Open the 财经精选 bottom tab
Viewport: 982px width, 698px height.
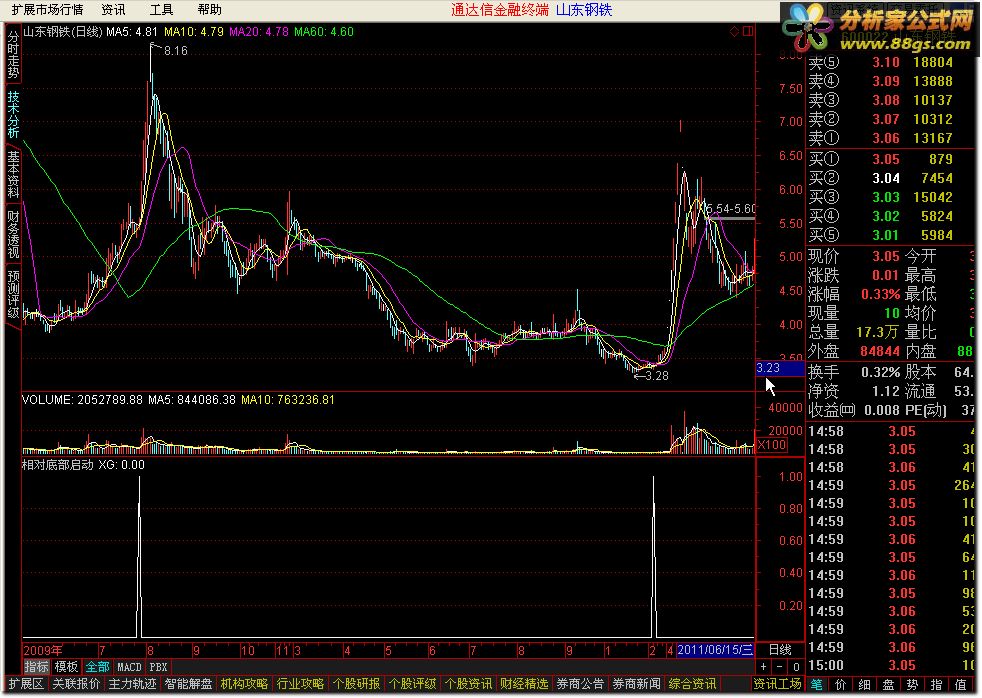(x=524, y=684)
